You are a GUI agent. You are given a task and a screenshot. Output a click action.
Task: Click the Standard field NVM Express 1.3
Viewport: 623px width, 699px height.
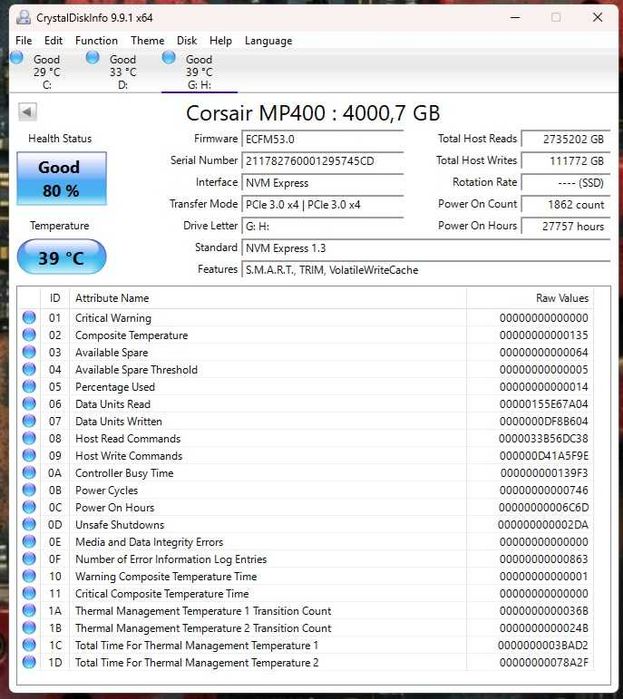tap(426, 248)
